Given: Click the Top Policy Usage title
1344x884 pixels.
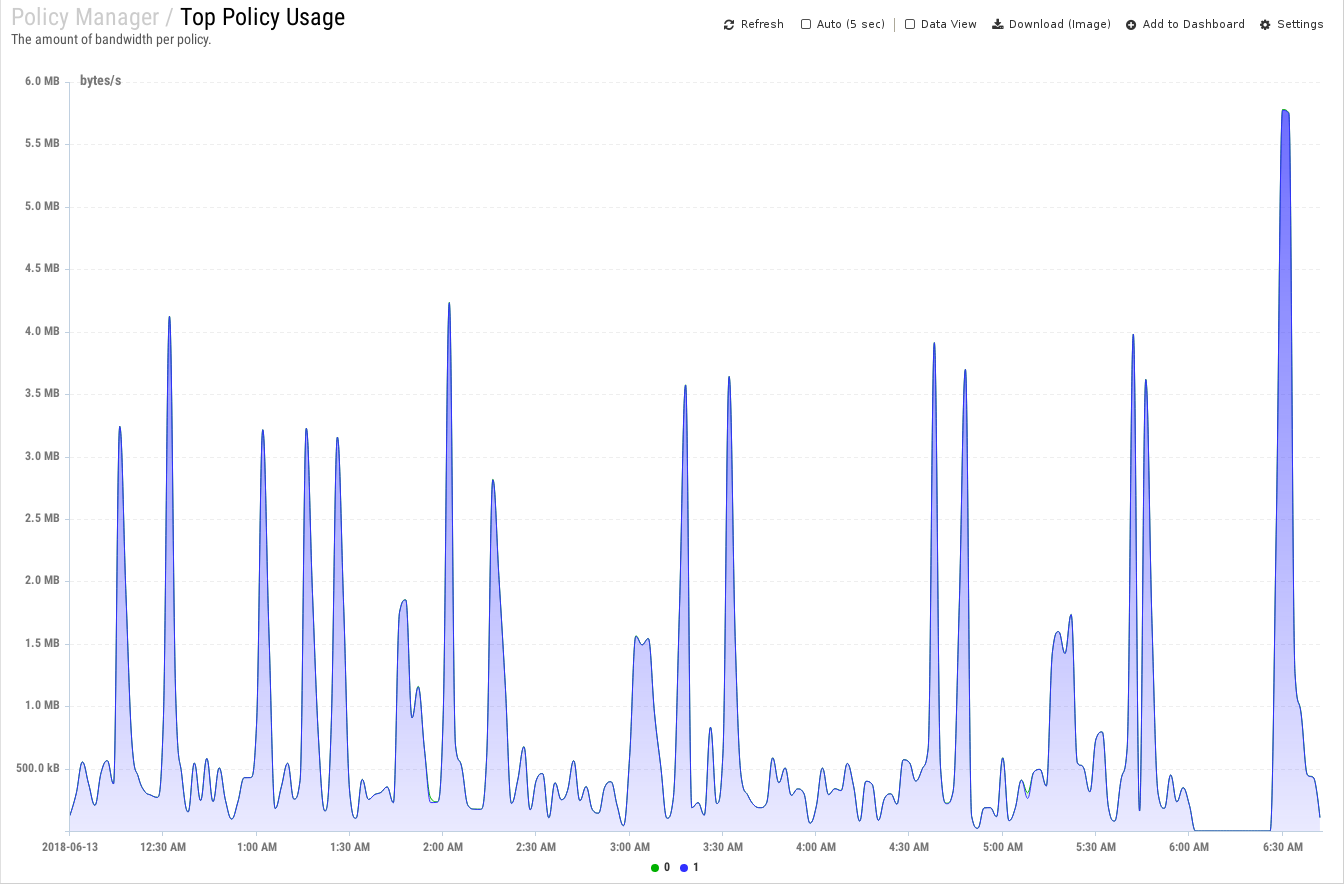Looking at the screenshot, I should coord(263,17).
